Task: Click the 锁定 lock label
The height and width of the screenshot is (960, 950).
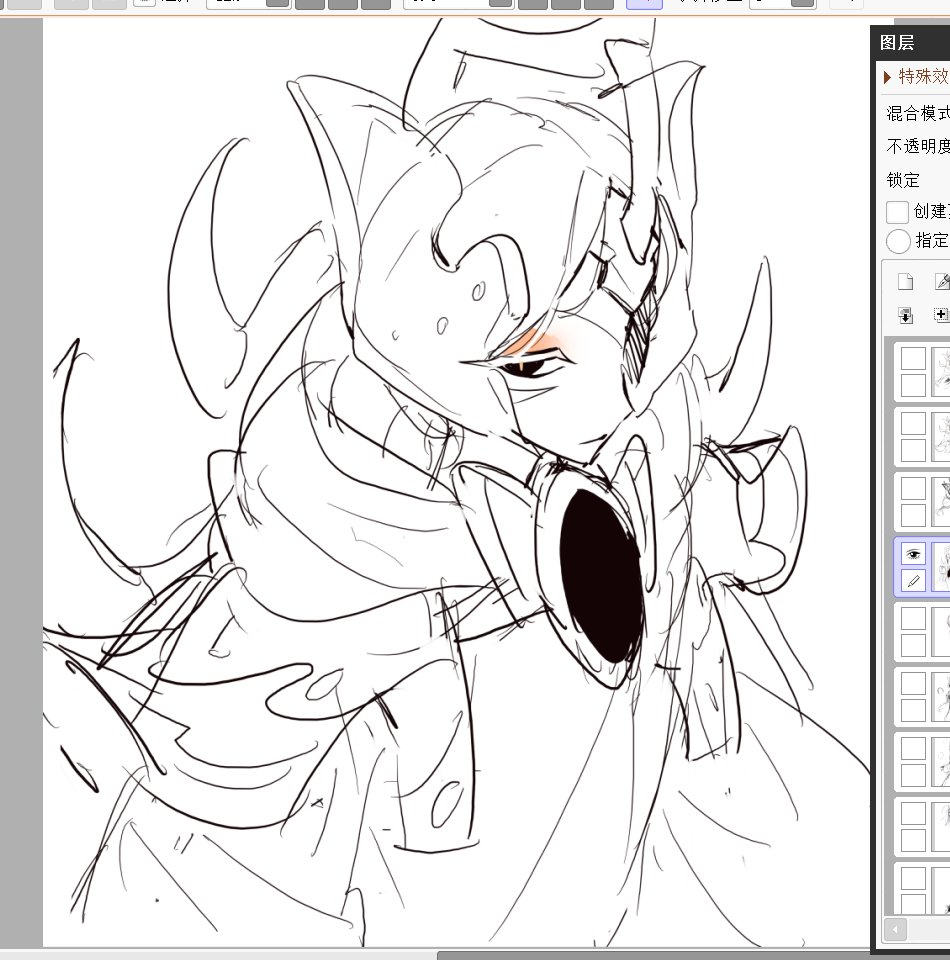Action: [x=903, y=180]
